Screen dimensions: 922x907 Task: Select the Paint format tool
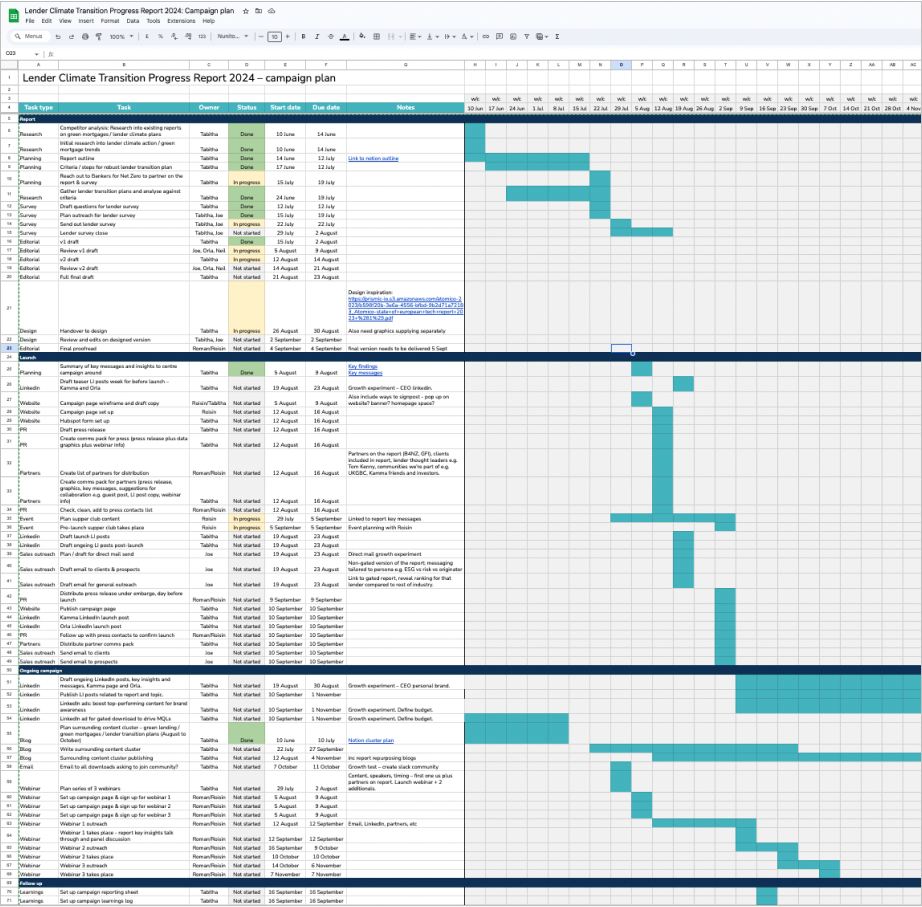(x=99, y=36)
